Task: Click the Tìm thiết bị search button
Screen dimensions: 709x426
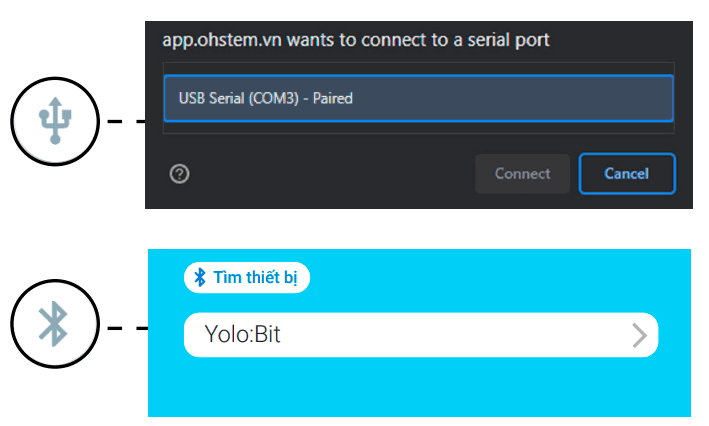Action: 247,277
